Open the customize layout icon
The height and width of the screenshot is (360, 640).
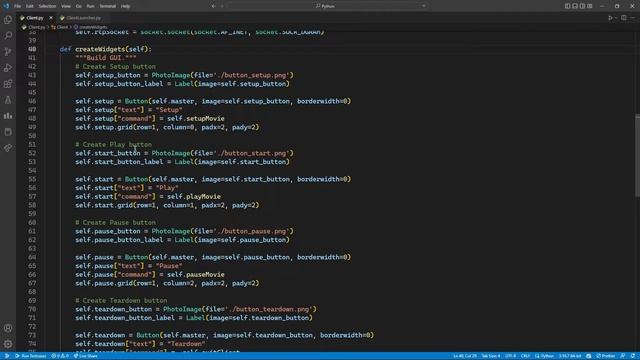(590, 6)
